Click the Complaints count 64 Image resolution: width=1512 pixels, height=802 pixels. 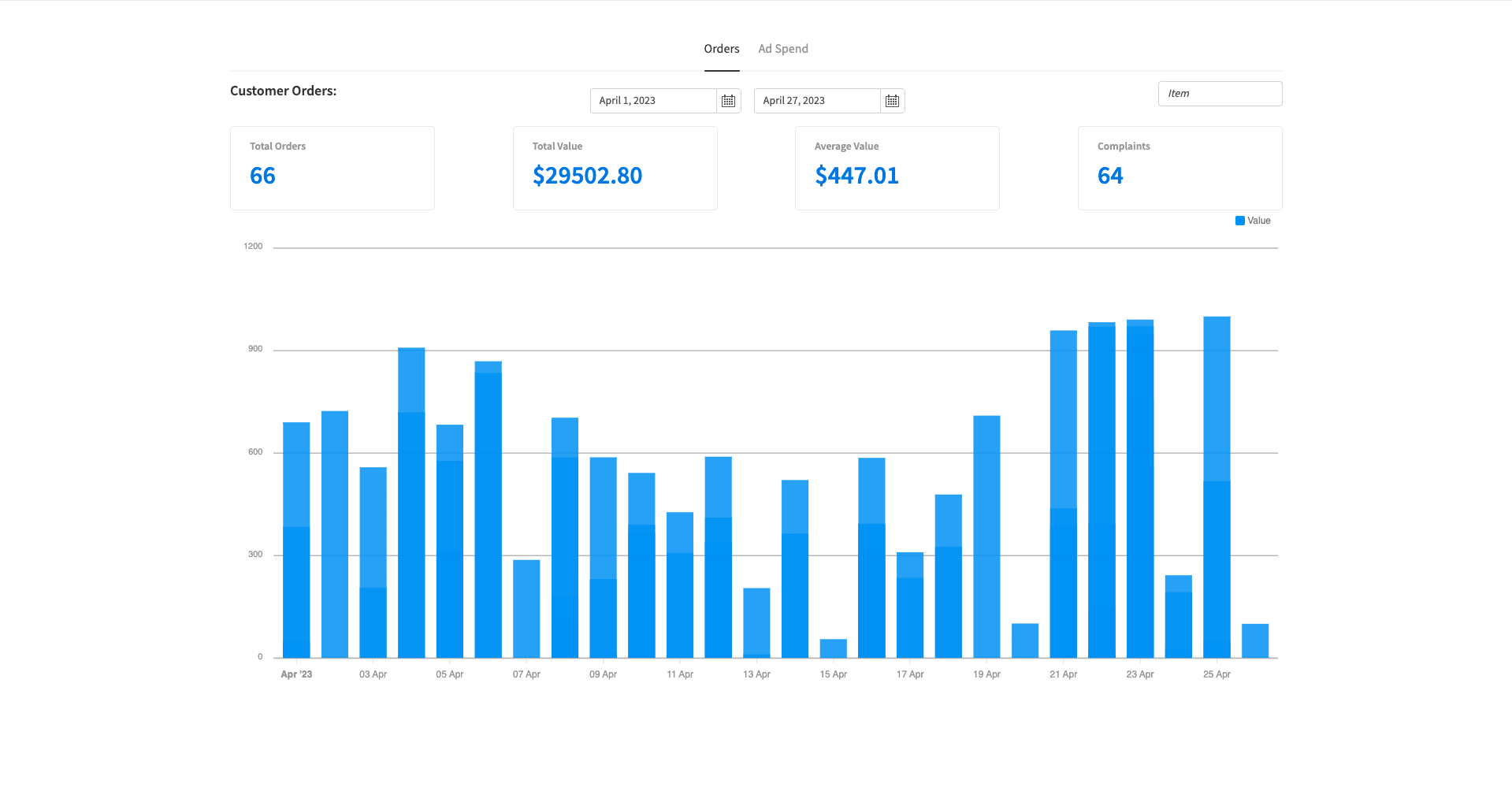tap(1110, 176)
